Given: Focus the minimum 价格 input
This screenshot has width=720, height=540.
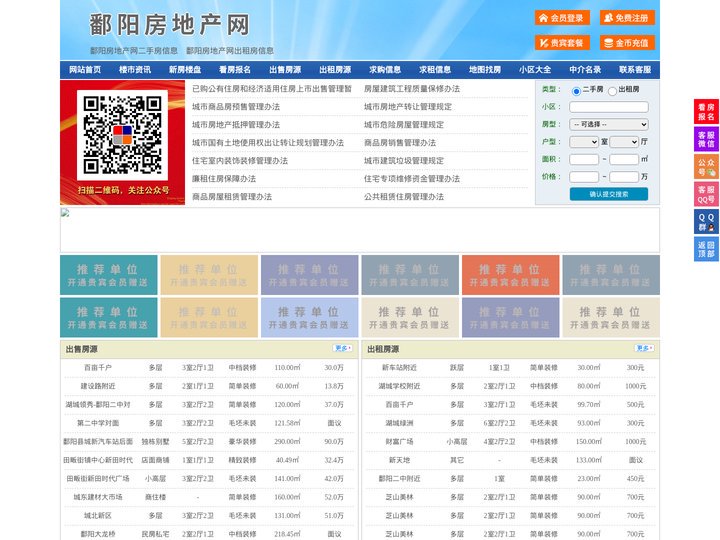Looking at the screenshot, I should click(x=584, y=177).
